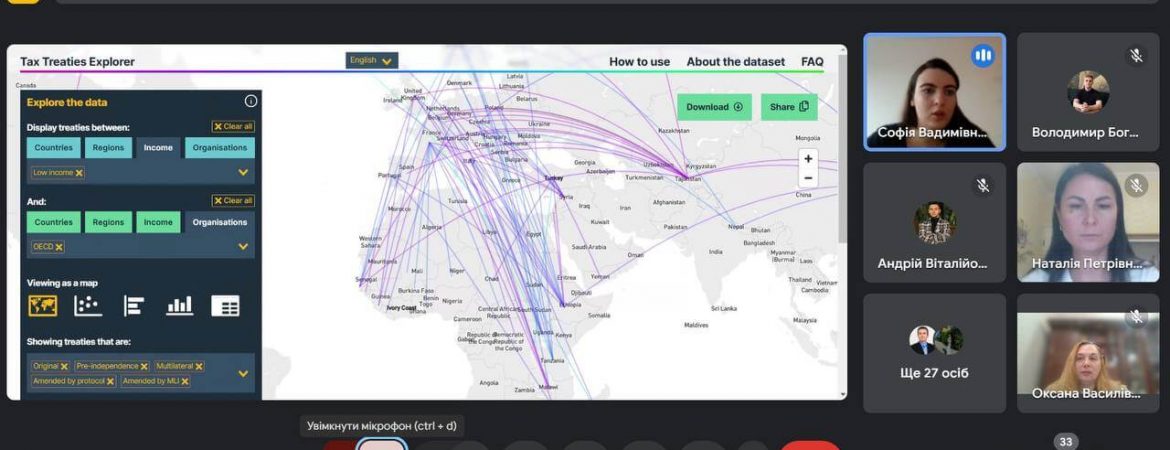Viewport: 1170px width, 450px height.
Task: Click the Ethiopia label on map
Action: [x=571, y=304]
